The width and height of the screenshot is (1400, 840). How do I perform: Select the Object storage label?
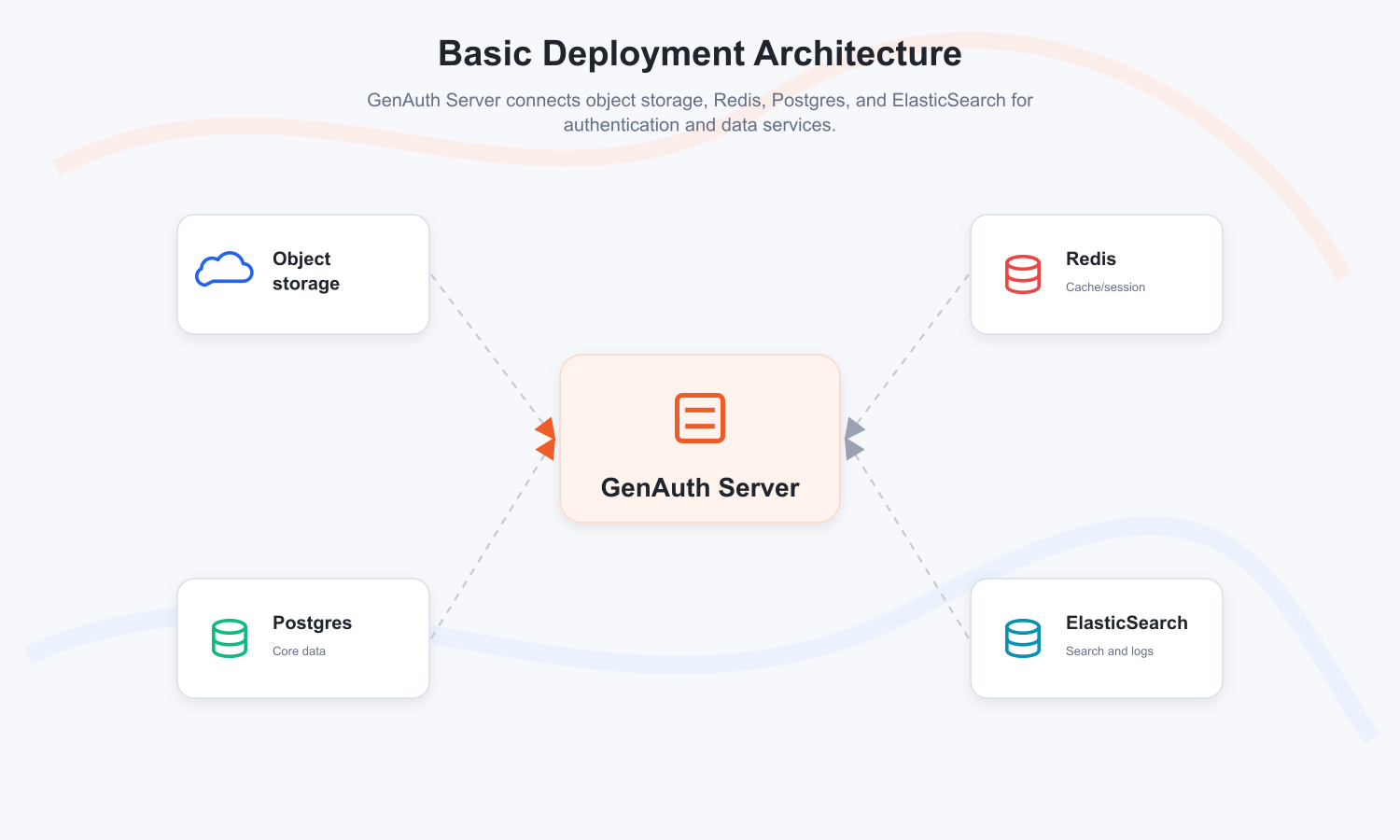[306, 271]
